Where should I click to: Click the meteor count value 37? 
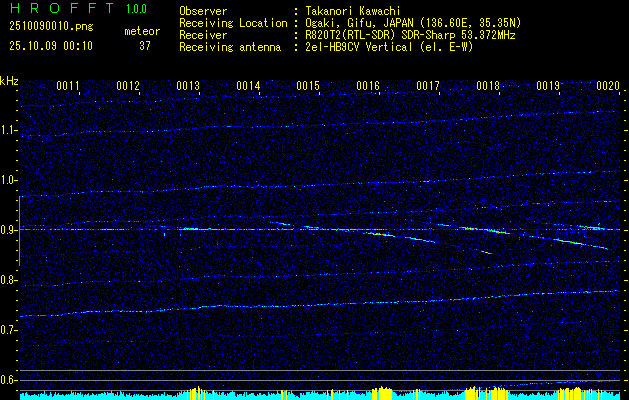click(x=145, y=46)
